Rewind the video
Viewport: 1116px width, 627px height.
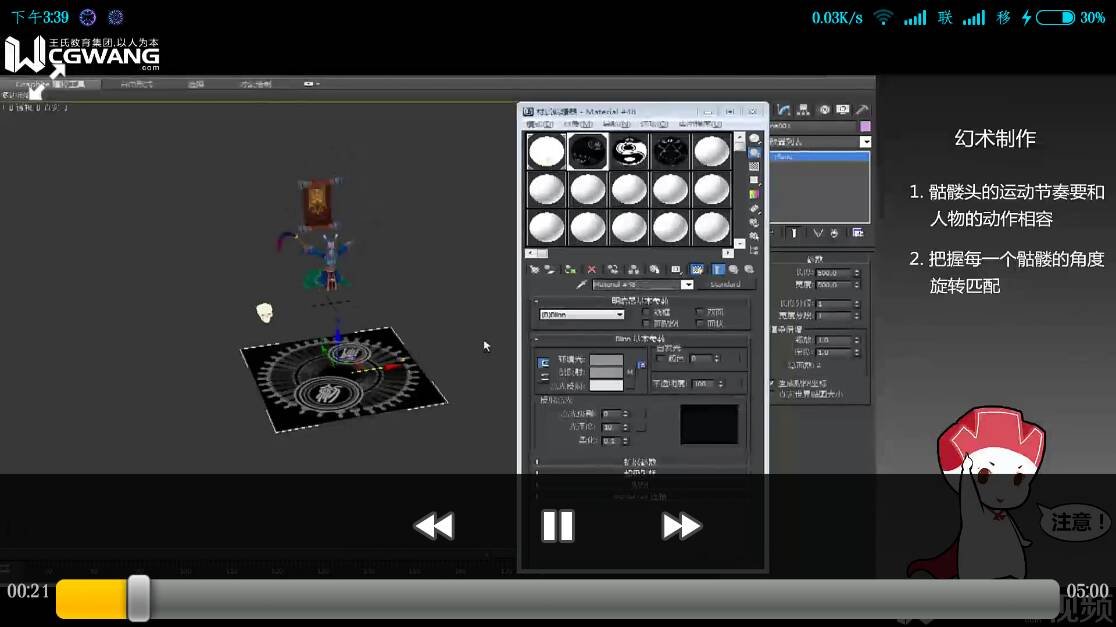(x=433, y=527)
